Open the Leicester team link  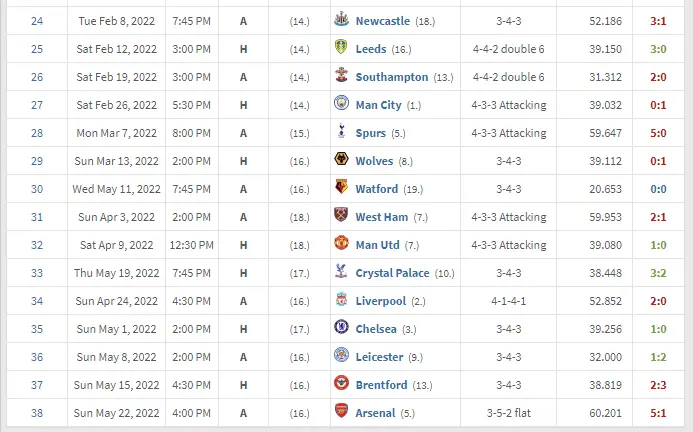click(x=379, y=357)
